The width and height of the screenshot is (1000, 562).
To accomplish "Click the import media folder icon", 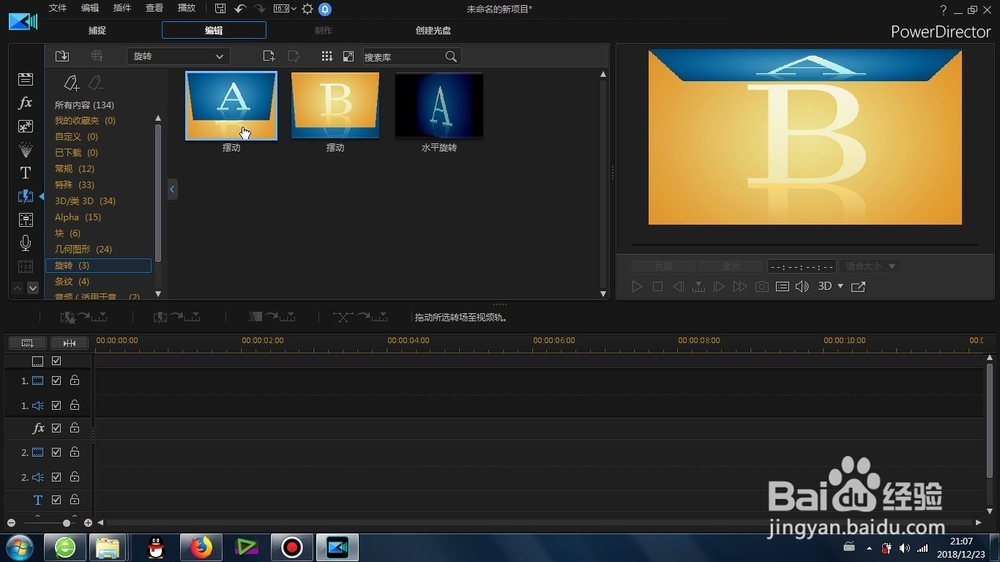I will click(62, 56).
